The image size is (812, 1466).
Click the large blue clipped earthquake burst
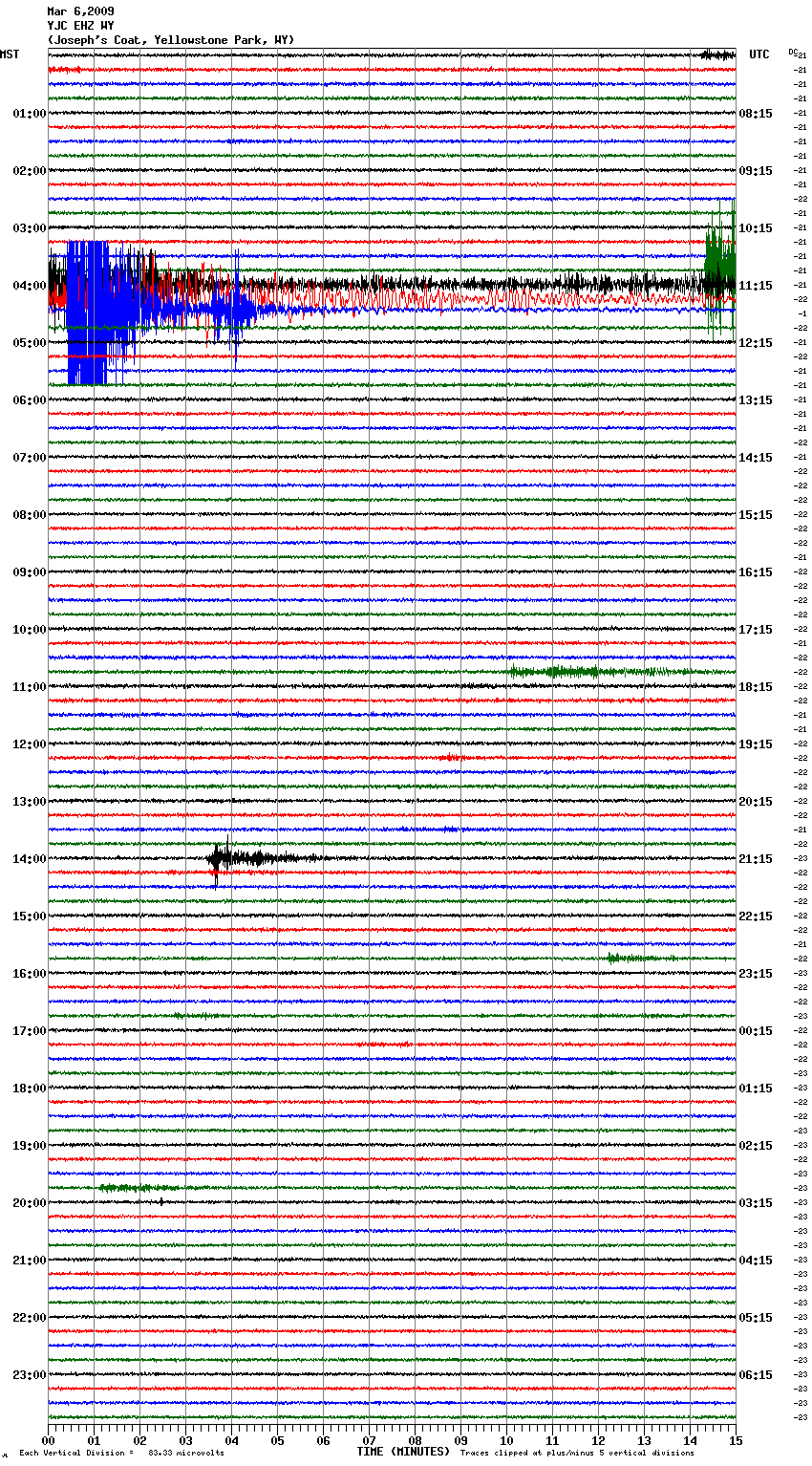[100, 313]
